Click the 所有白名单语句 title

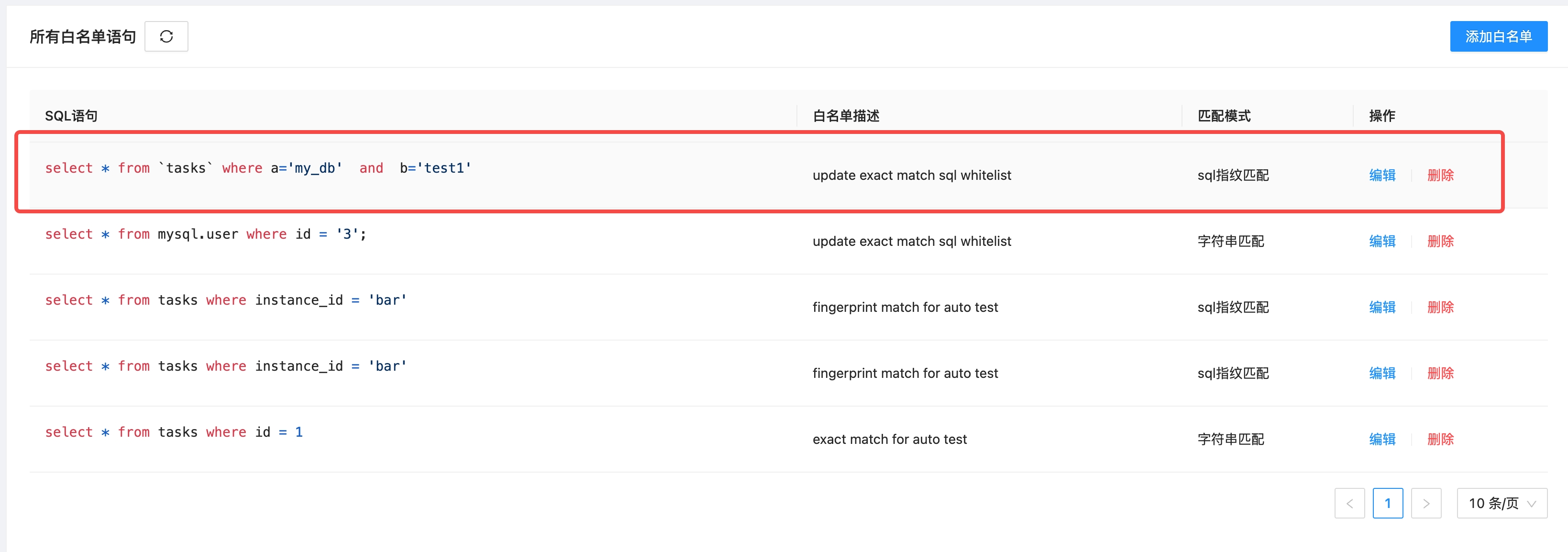(83, 36)
